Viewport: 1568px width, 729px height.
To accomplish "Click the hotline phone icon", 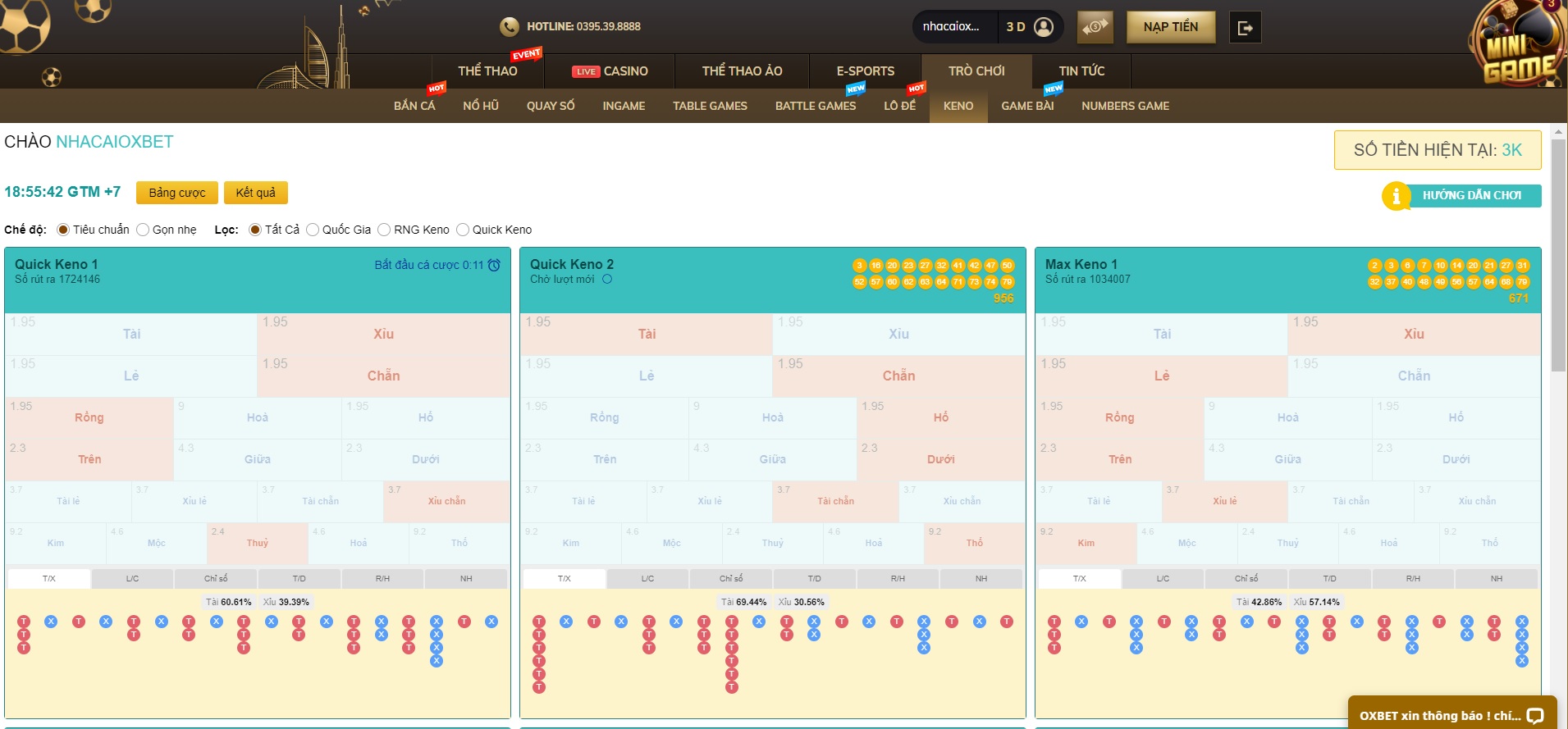I will 509,27.
